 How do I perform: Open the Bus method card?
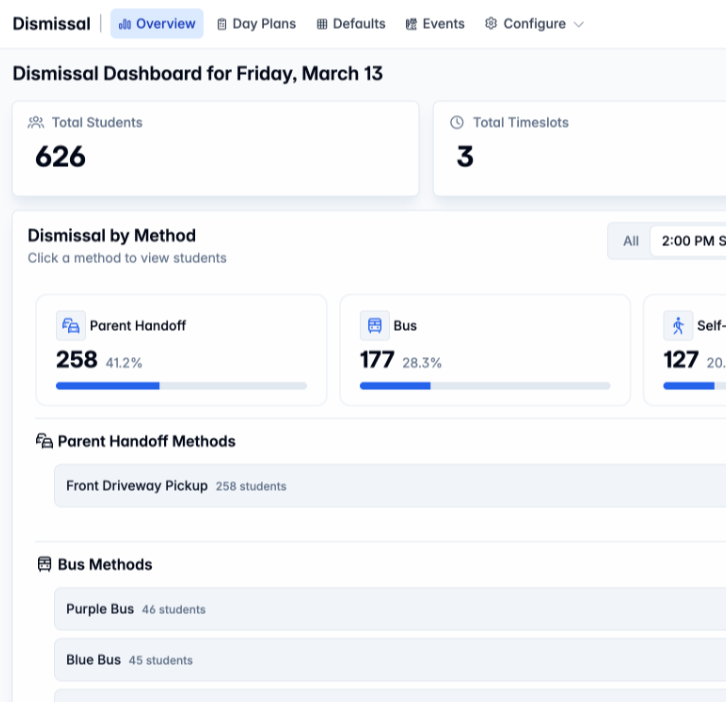pos(485,350)
